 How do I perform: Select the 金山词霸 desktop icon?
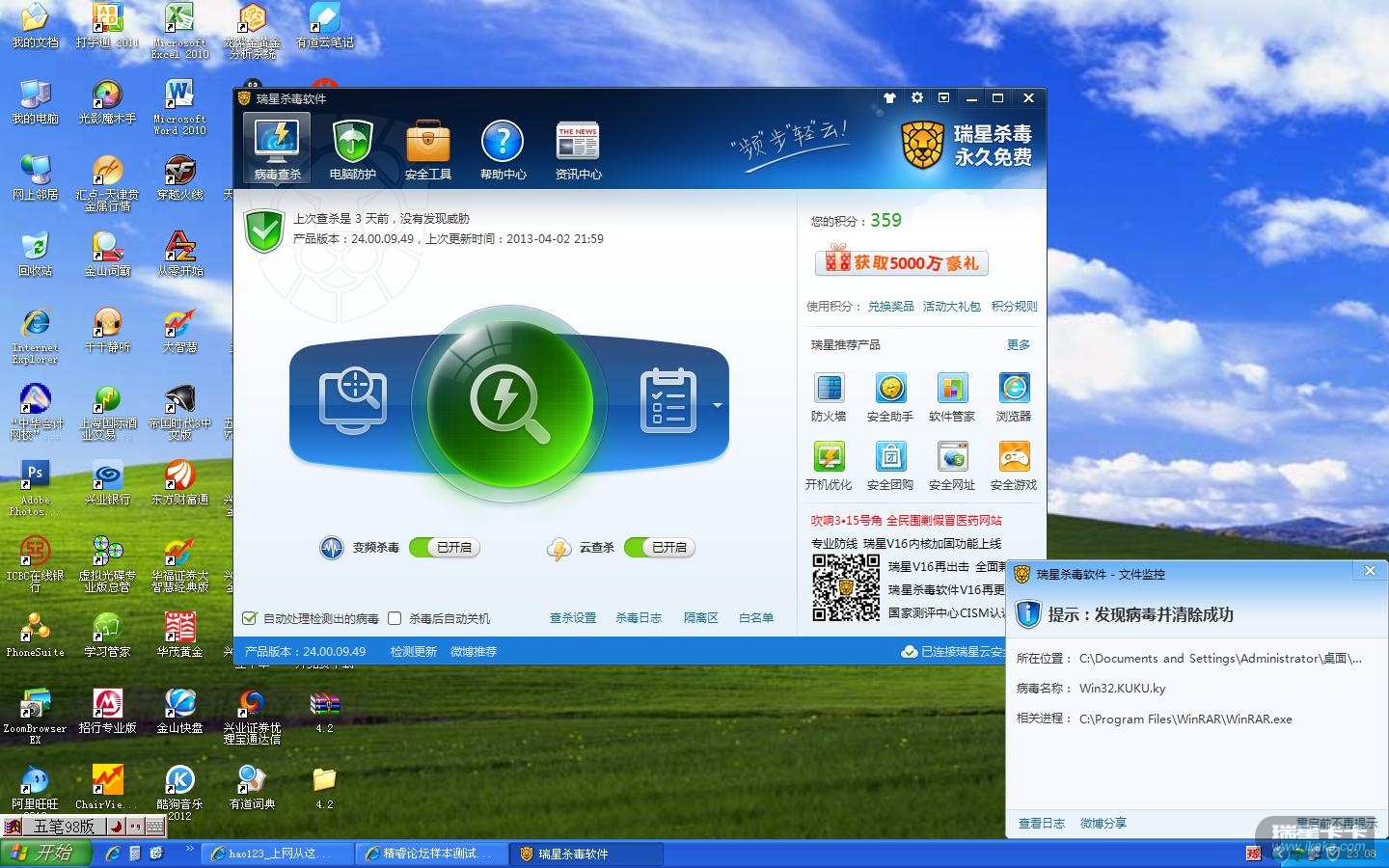pos(107,254)
